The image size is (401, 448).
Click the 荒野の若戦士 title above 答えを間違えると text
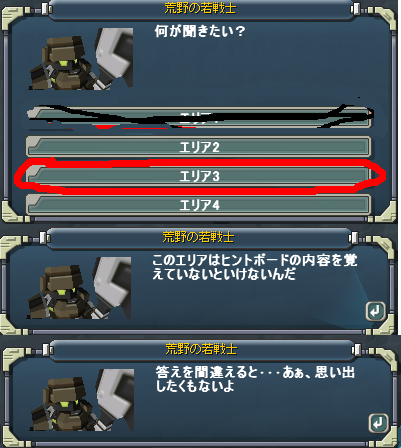(201, 349)
